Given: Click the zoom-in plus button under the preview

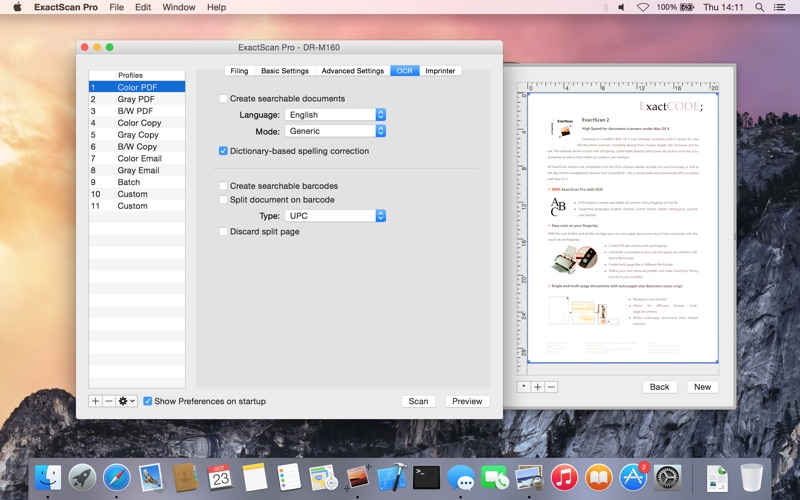Looking at the screenshot, I should tap(537, 387).
